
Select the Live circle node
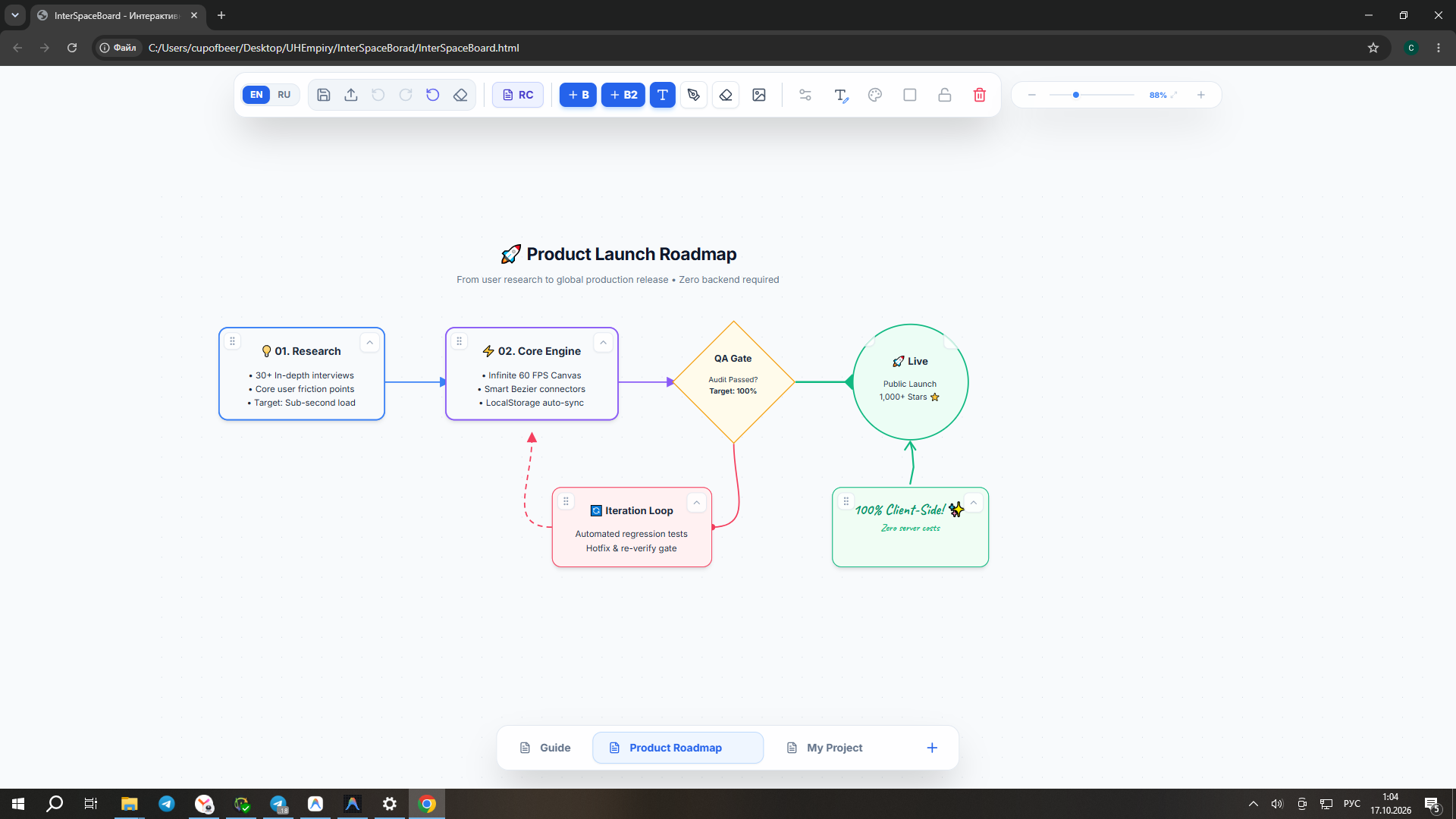pos(911,382)
